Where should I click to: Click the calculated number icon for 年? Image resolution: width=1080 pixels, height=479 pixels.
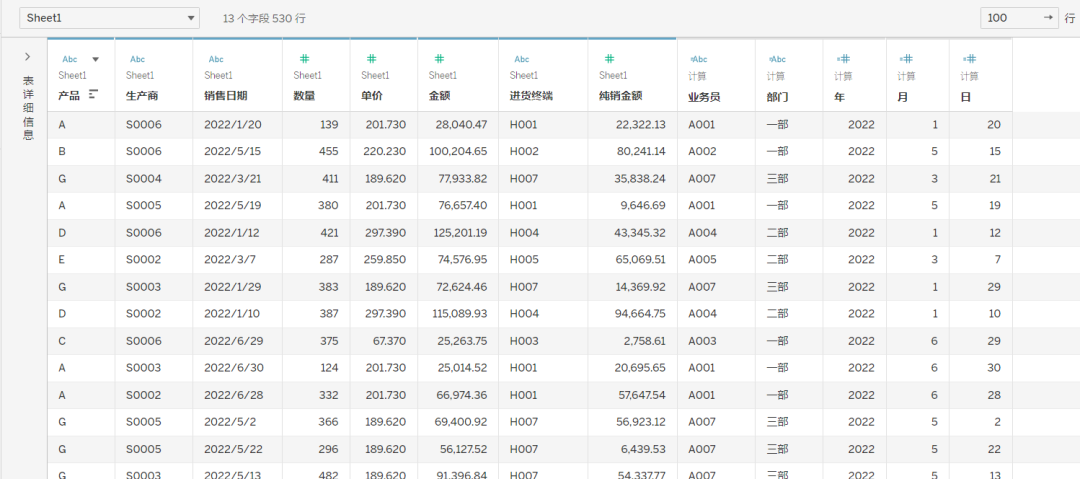click(x=843, y=59)
